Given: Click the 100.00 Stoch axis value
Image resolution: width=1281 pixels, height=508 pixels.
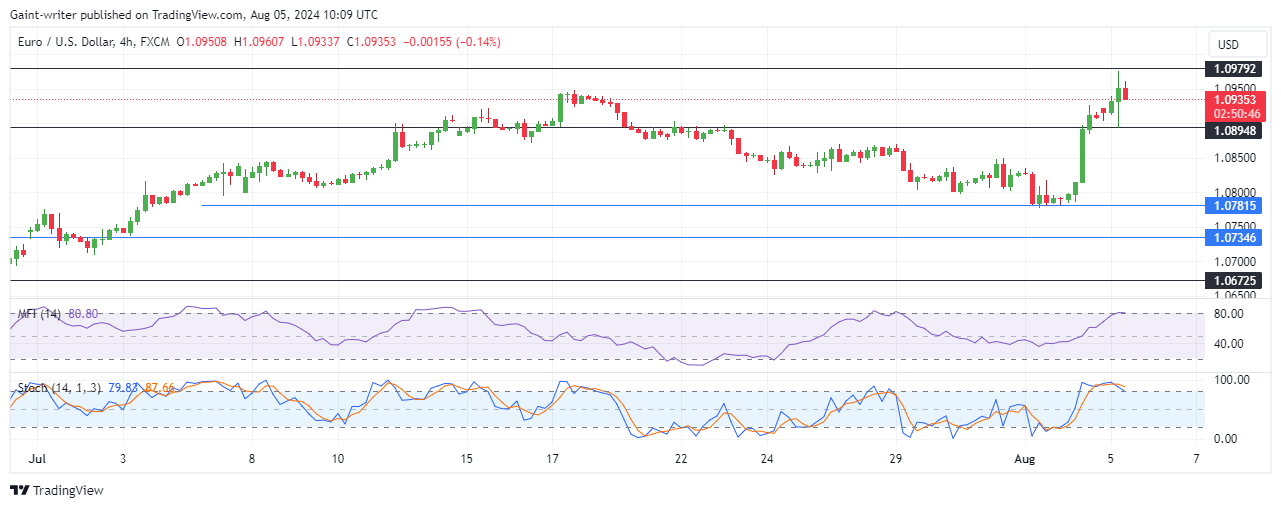Looking at the screenshot, I should coord(1231,380).
